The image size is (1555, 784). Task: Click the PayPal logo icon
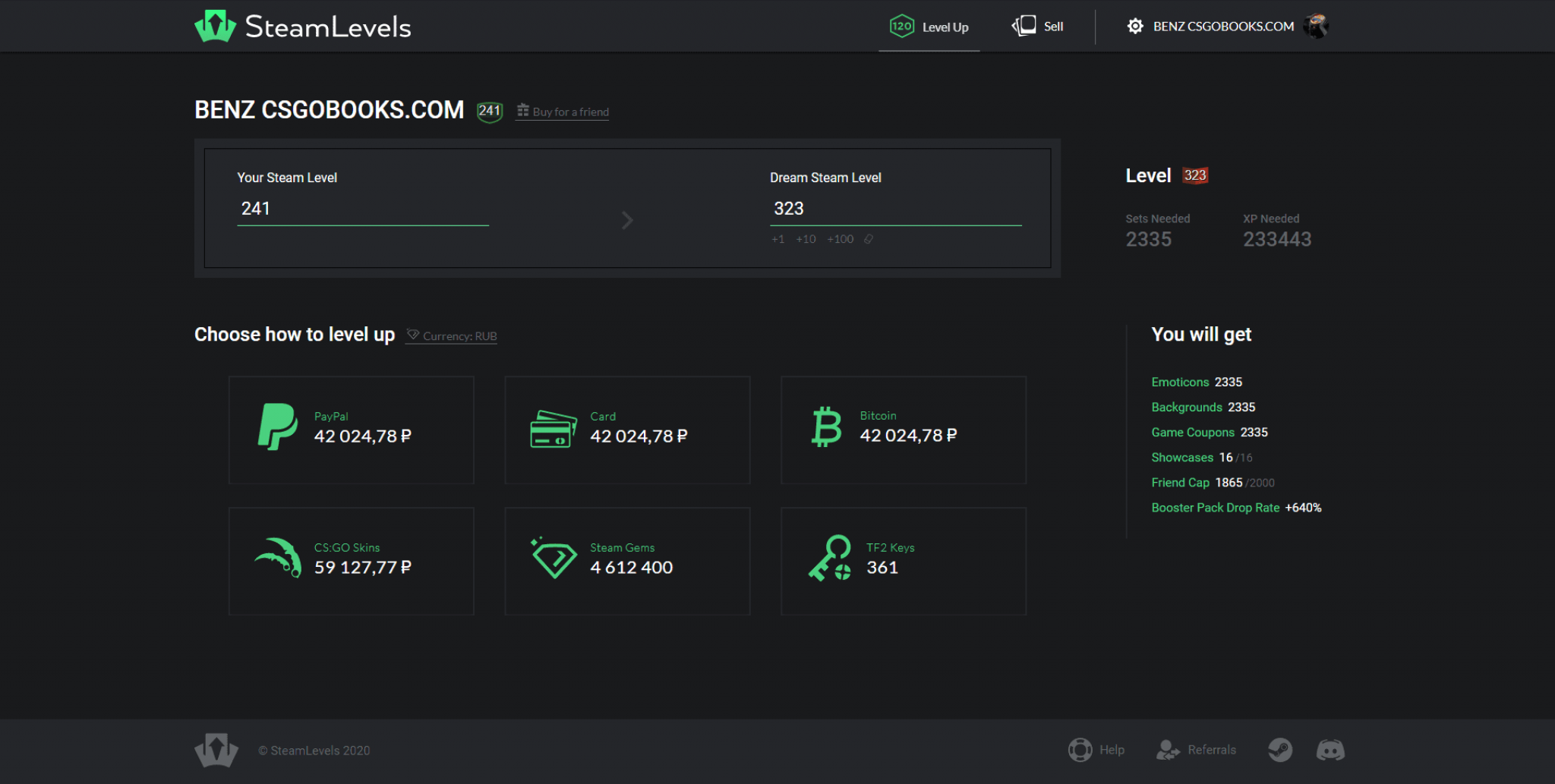(277, 427)
